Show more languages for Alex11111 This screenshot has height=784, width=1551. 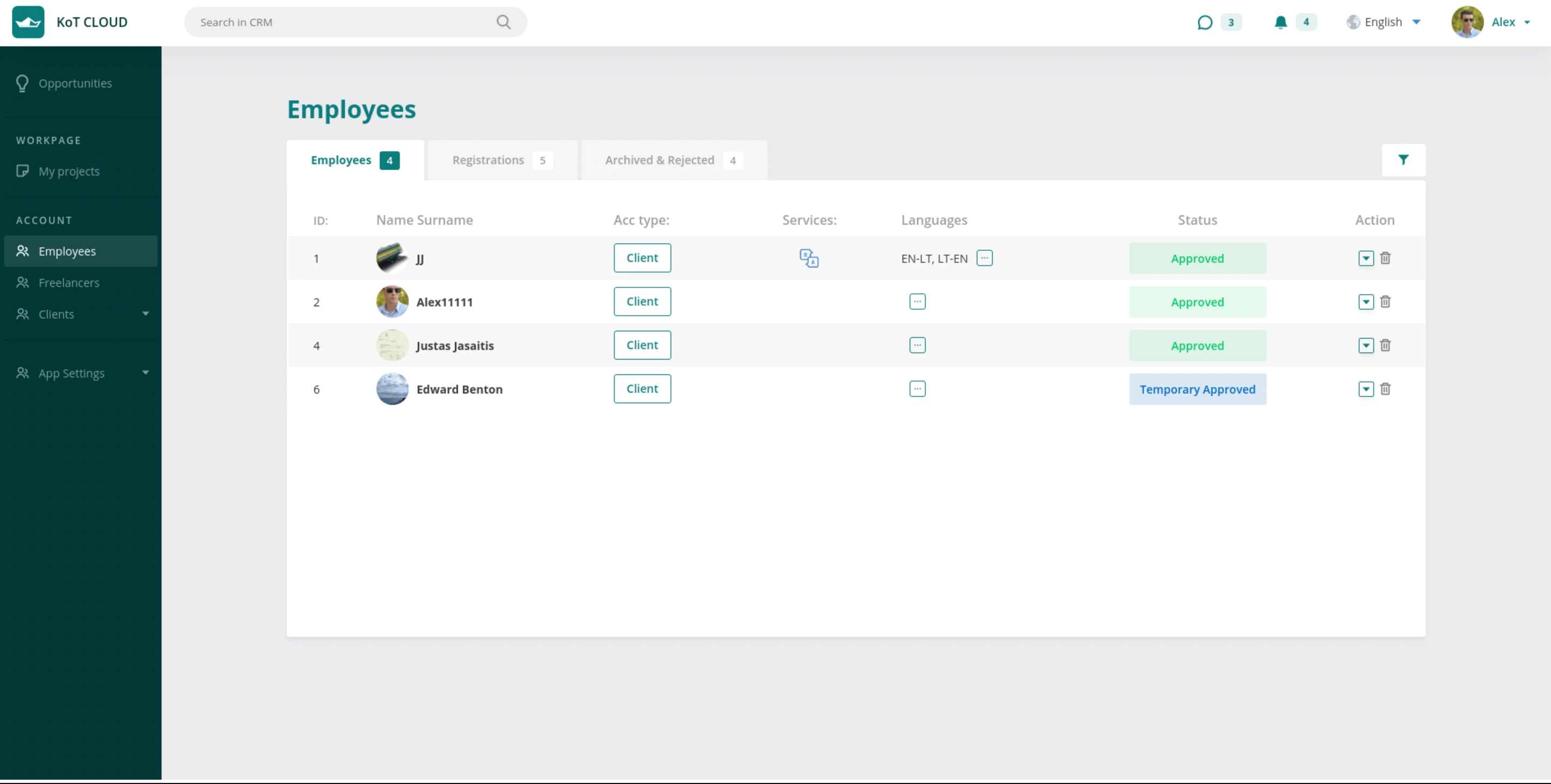(x=917, y=301)
